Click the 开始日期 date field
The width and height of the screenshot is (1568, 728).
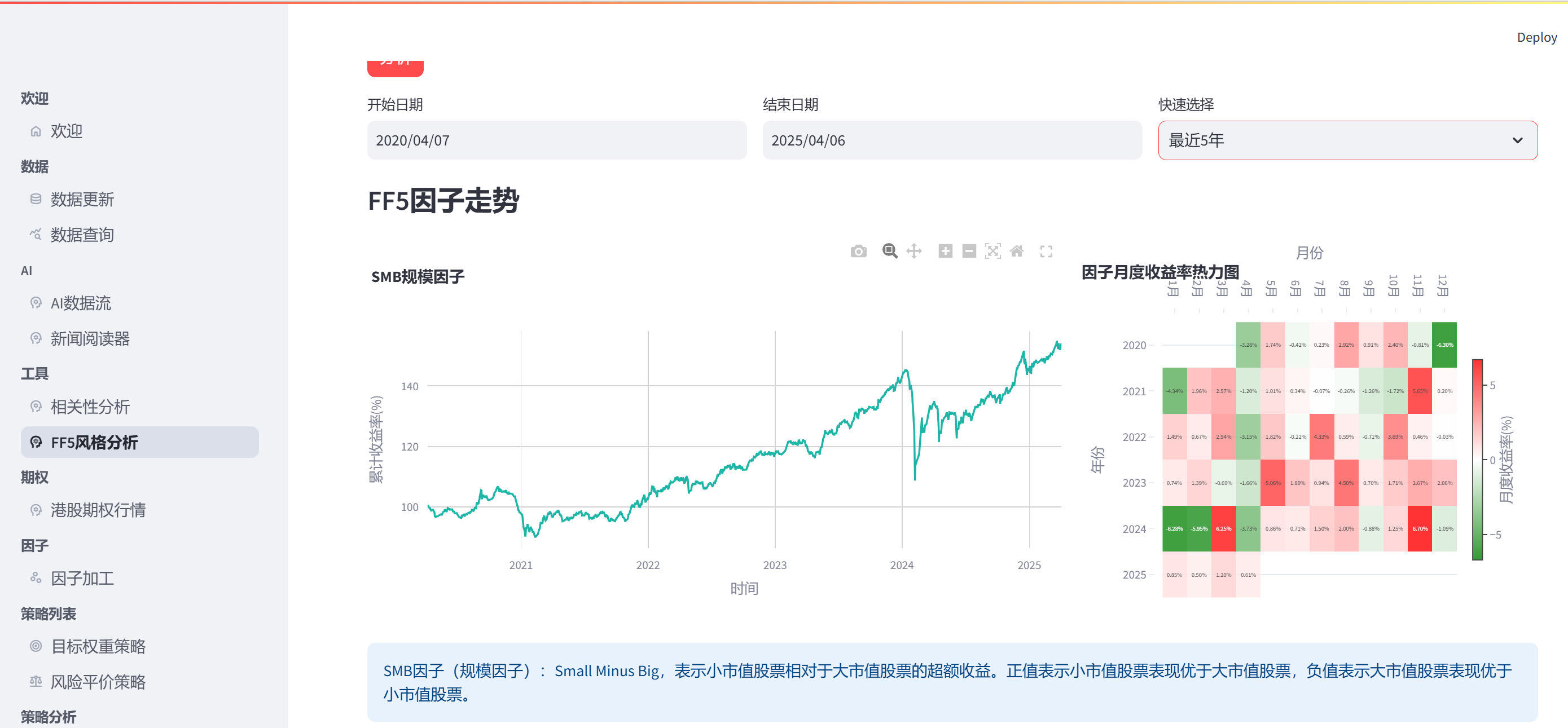pyautogui.click(x=556, y=140)
